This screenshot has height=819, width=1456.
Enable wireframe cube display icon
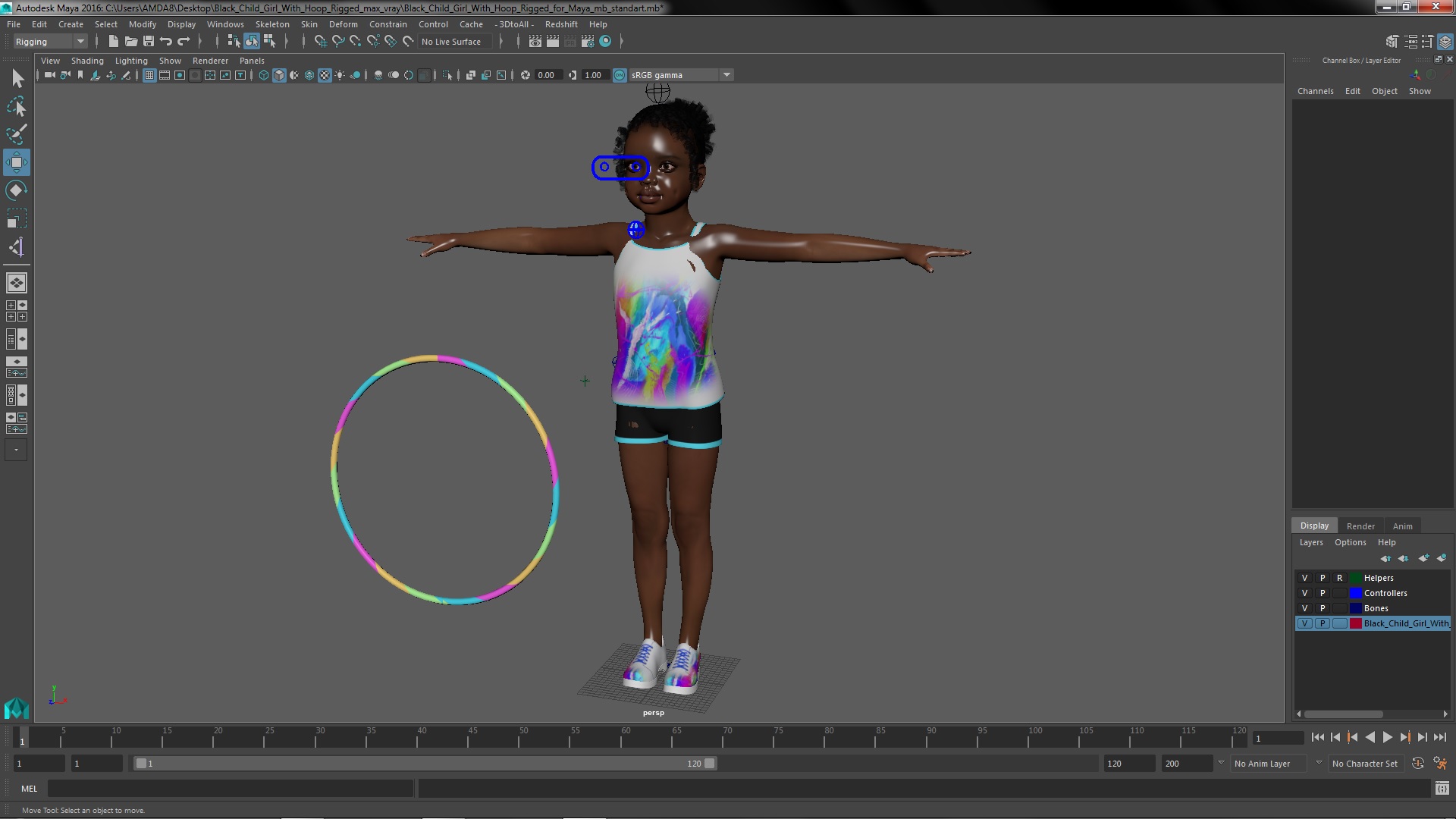(264, 75)
